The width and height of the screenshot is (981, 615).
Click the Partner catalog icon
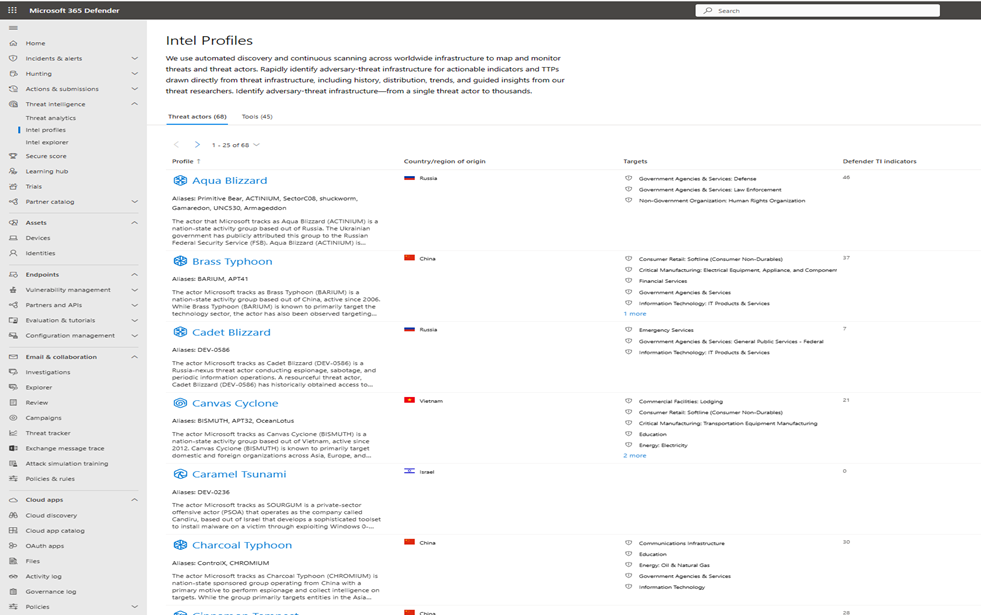point(13,202)
